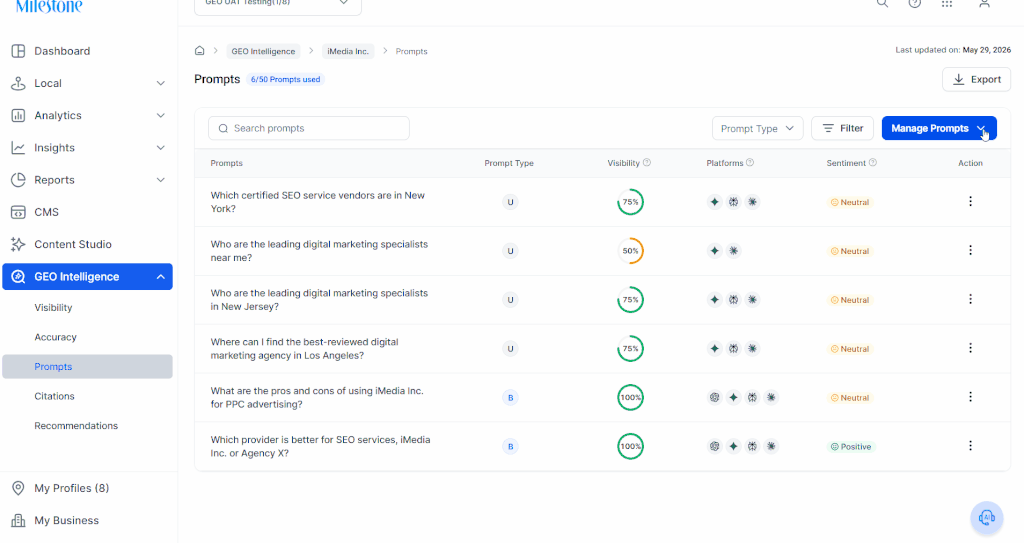Collapse the GEO Intelligence menu chevron
Image resolution: width=1024 pixels, height=543 pixels.
161,276
